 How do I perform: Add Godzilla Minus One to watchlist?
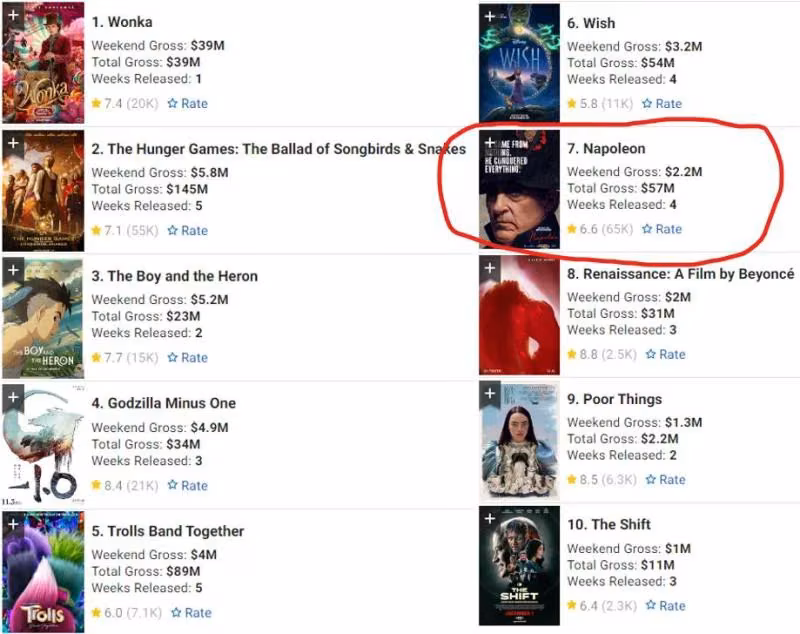13,397
